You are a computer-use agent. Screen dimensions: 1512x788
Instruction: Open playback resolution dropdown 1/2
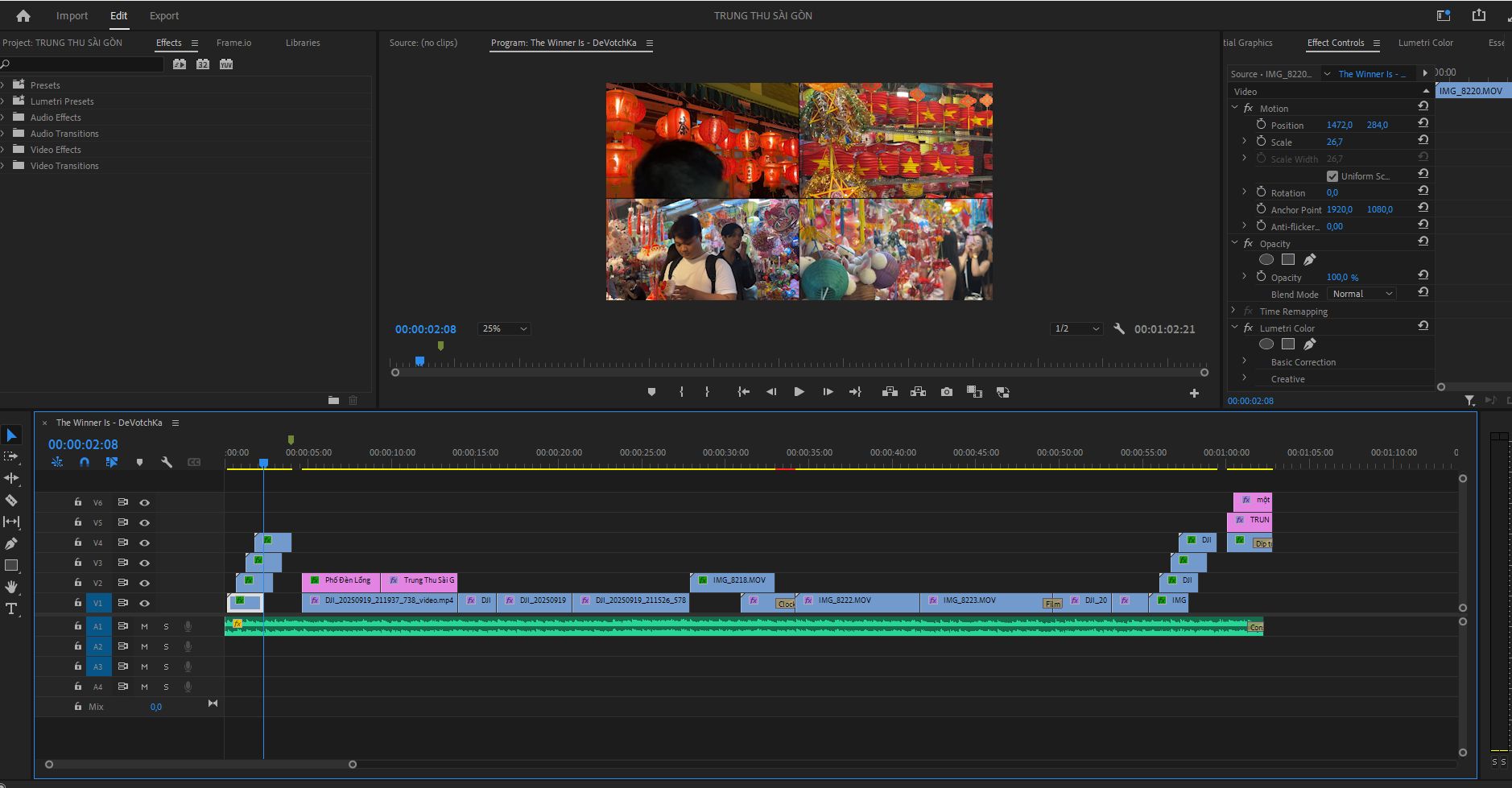click(1076, 328)
